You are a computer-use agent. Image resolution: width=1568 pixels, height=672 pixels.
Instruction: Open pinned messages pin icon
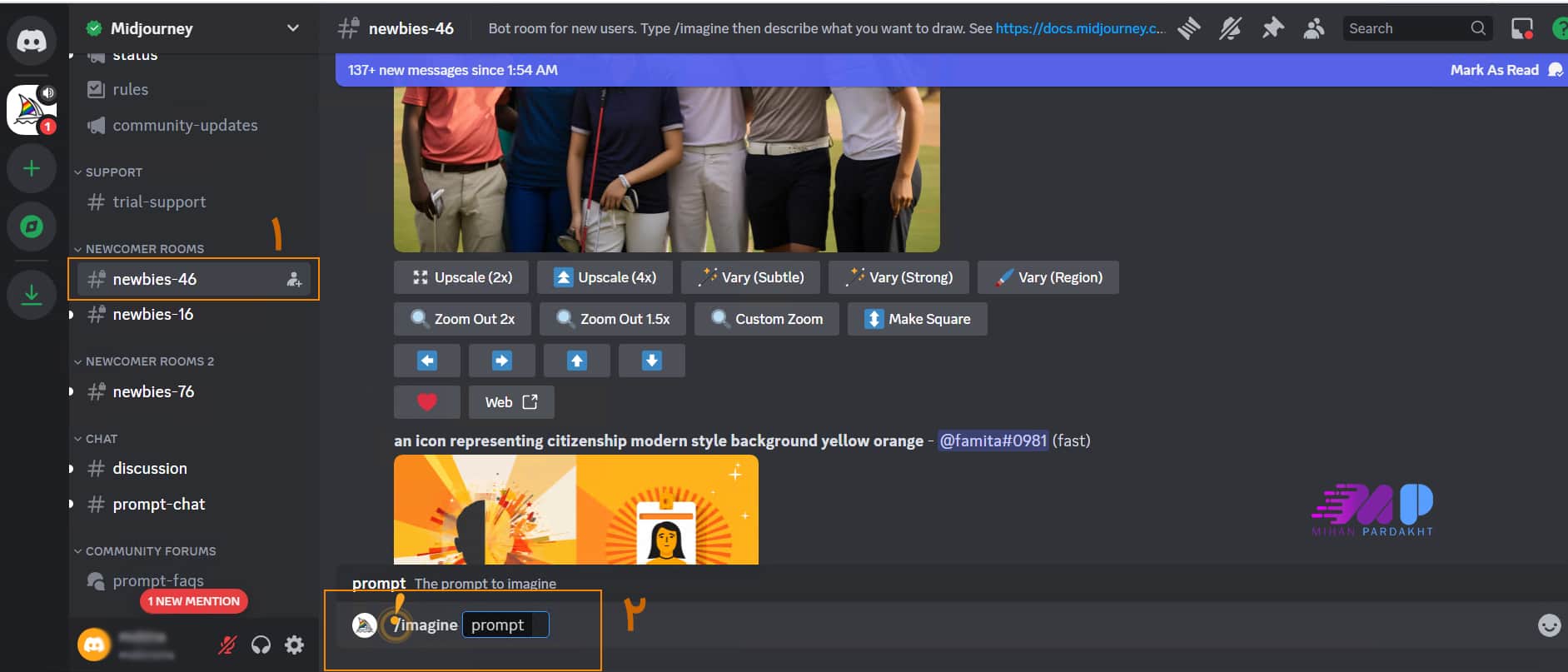point(1272,28)
